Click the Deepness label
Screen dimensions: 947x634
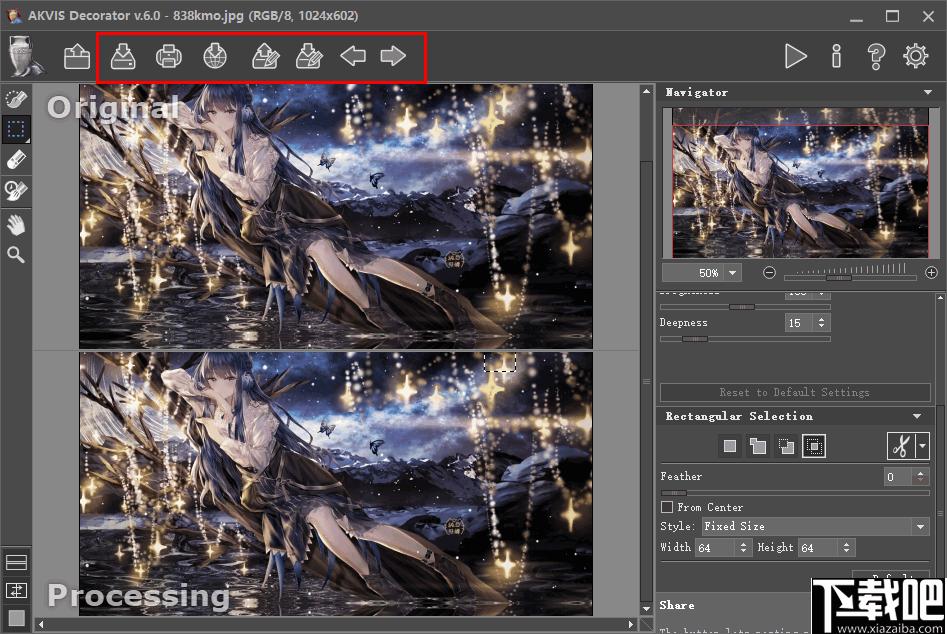pos(683,323)
